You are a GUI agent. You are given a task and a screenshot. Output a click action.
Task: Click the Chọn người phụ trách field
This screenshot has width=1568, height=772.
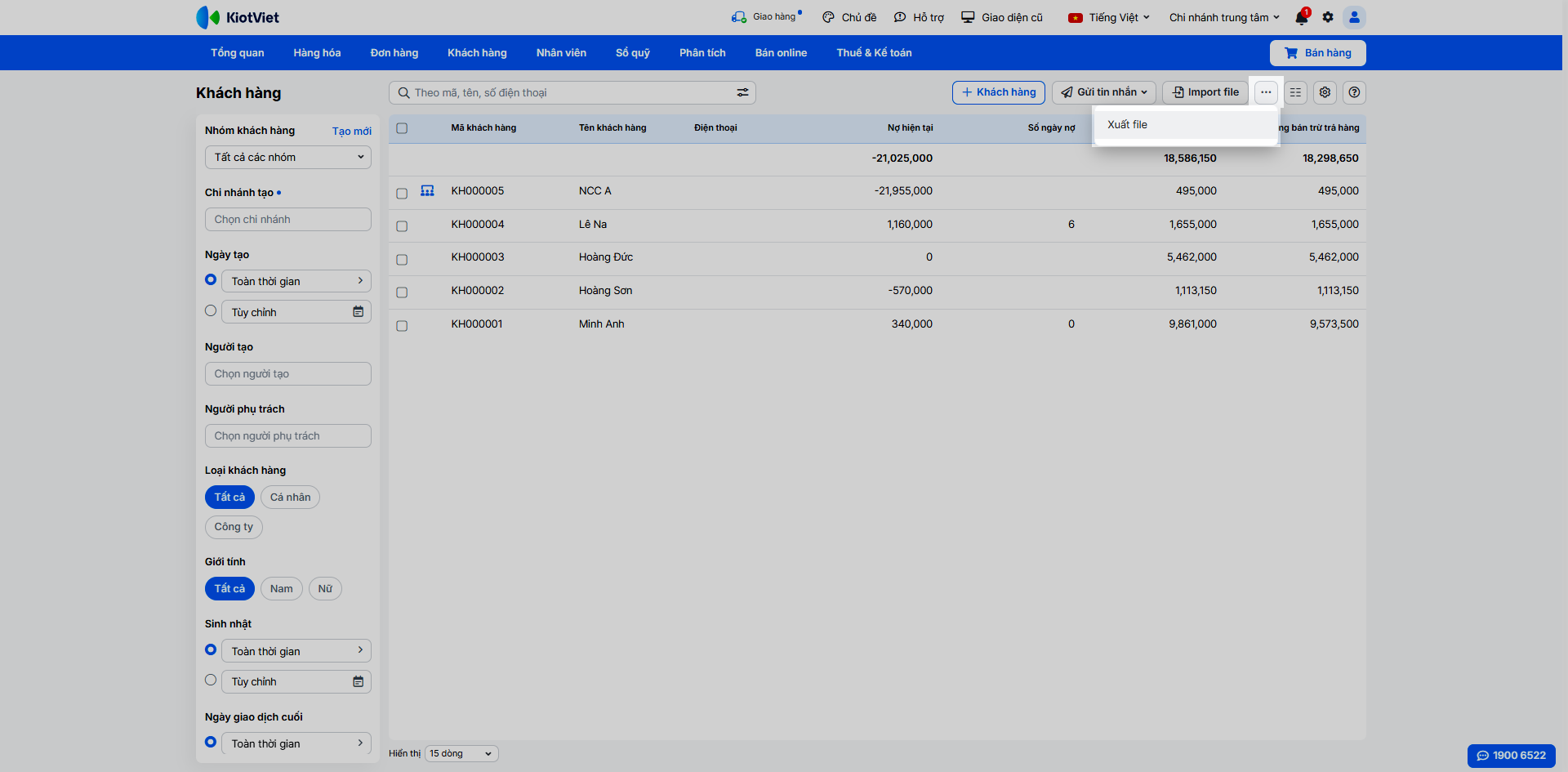tap(288, 435)
